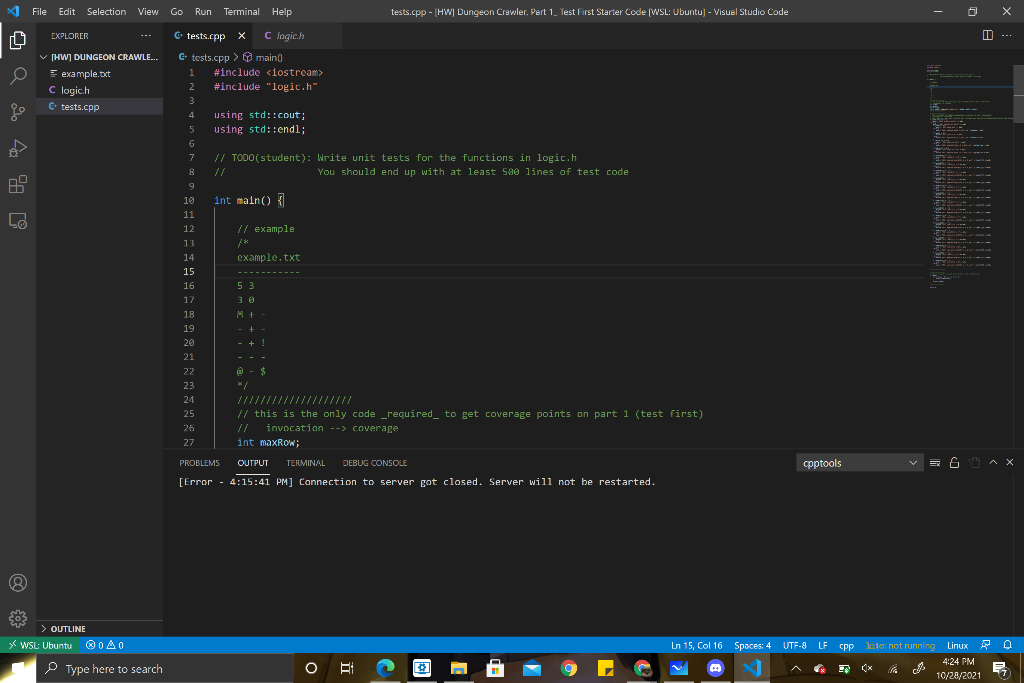1024x683 pixels.
Task: Open the notifications bell in status bar
Action: point(1009,646)
